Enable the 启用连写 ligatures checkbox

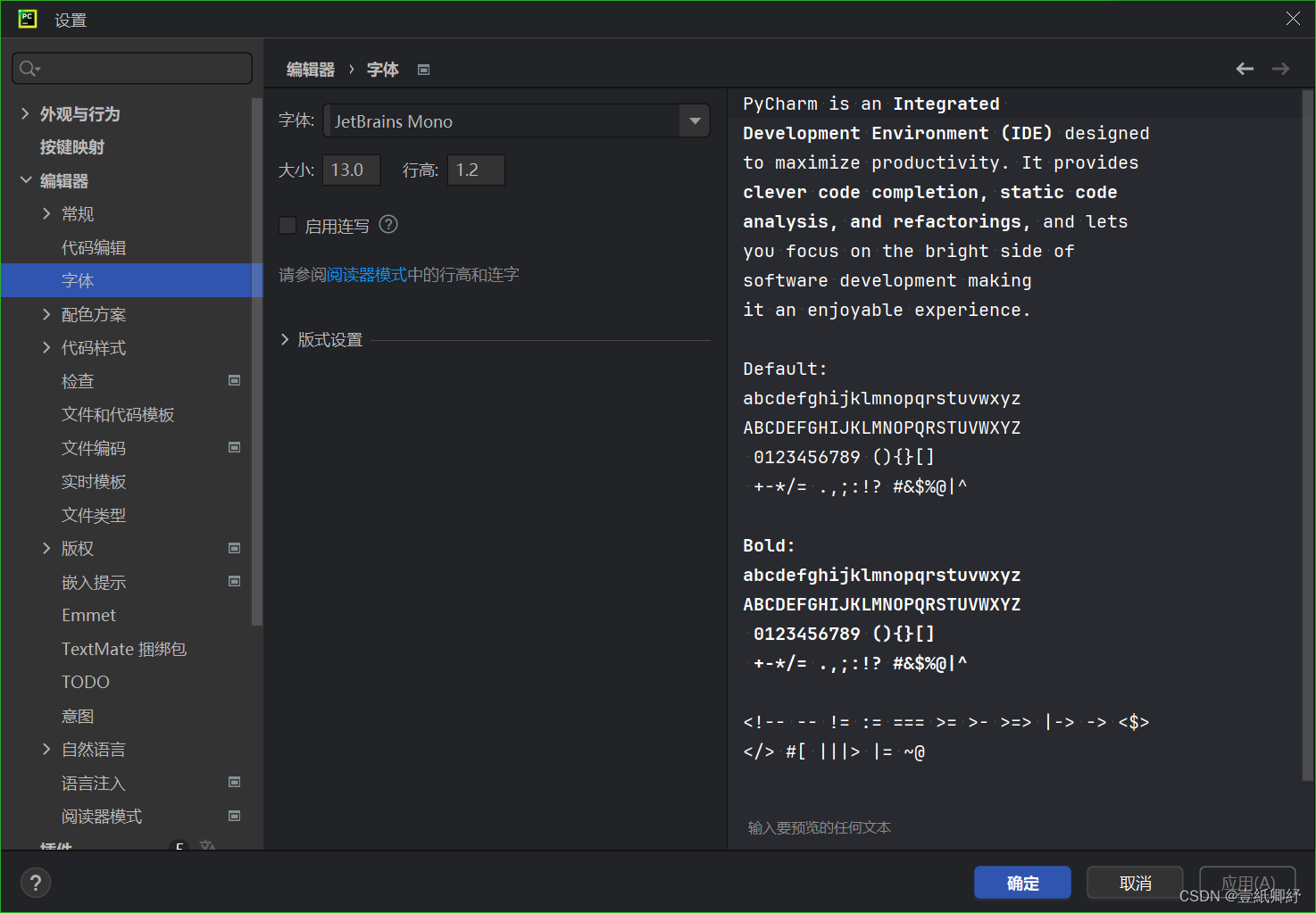click(287, 226)
